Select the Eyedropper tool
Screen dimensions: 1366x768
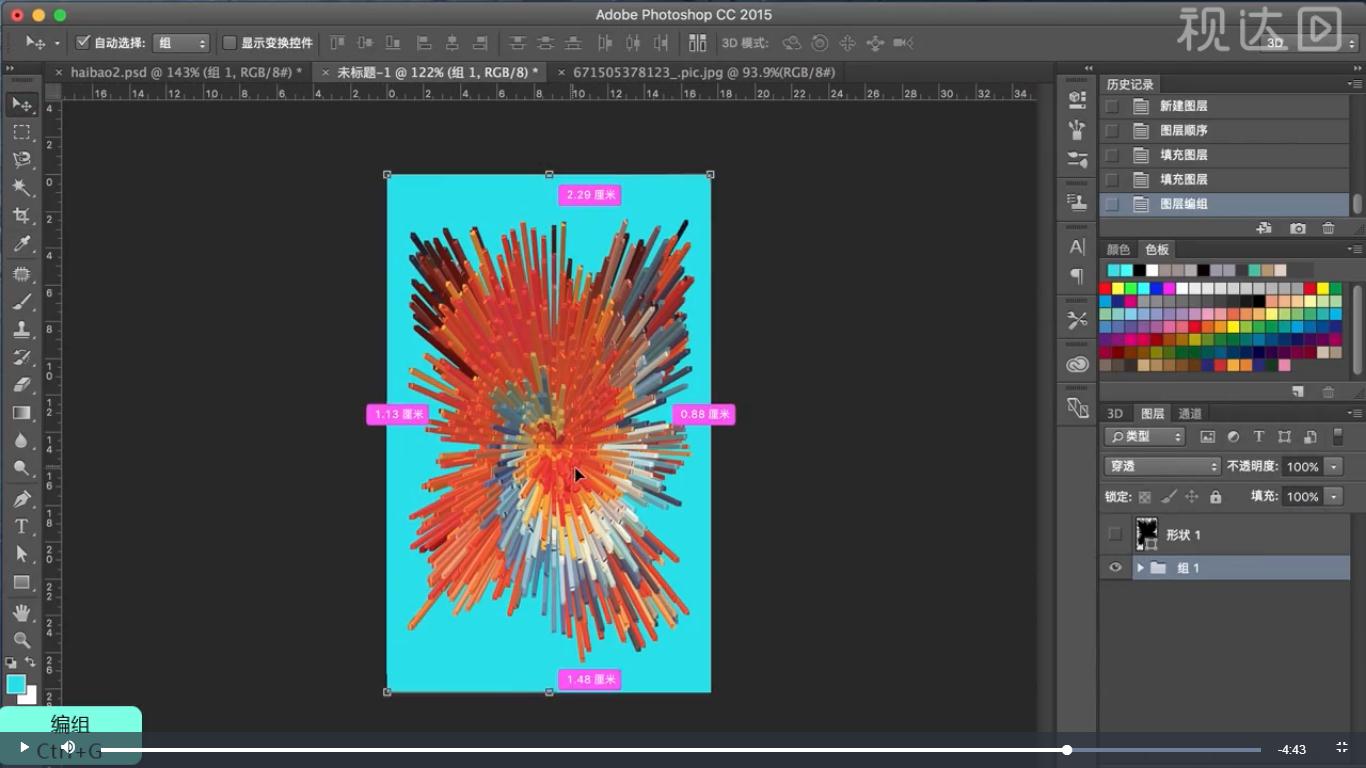(21, 244)
